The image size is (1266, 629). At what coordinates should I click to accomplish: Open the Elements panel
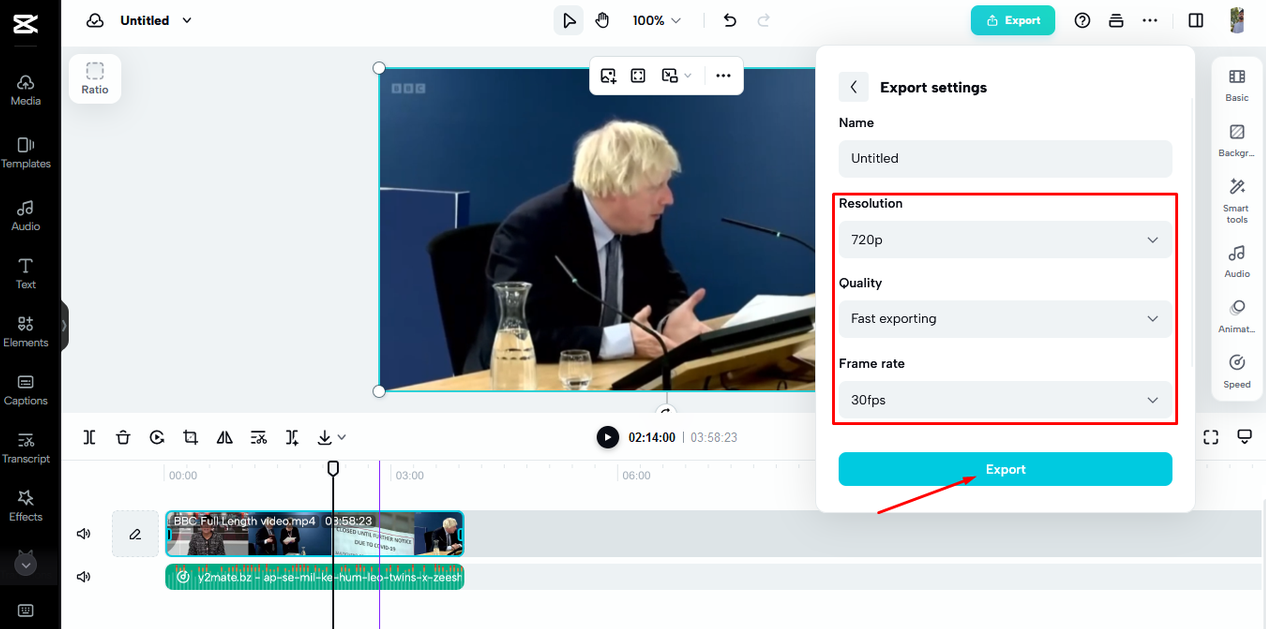pyautogui.click(x=26, y=331)
